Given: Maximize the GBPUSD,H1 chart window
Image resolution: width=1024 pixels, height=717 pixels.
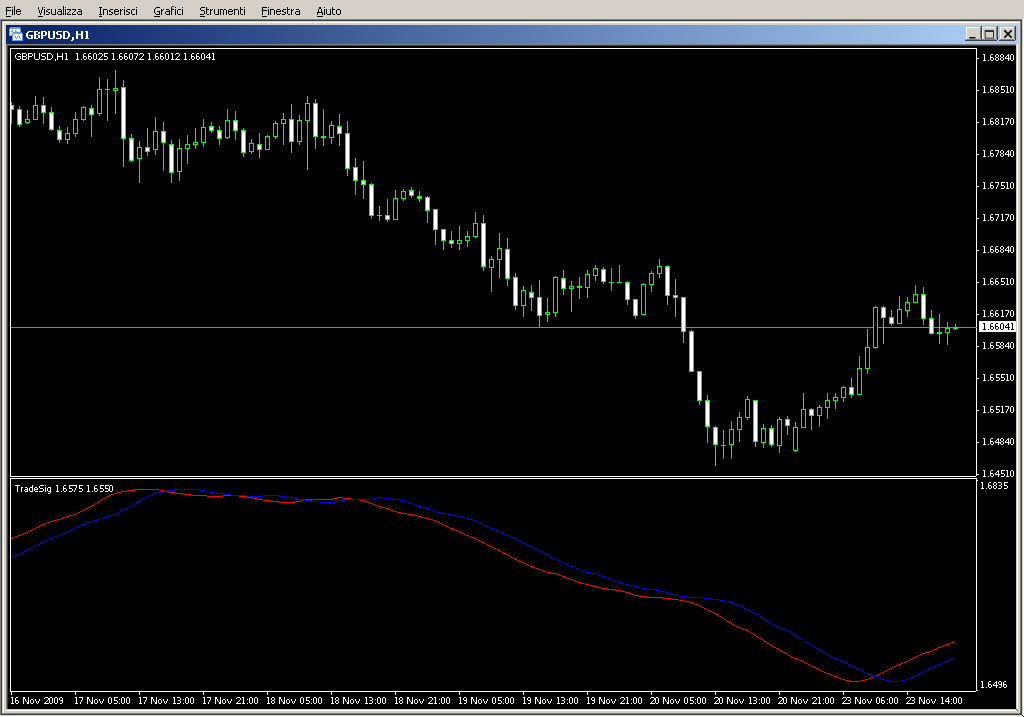Looking at the screenshot, I should pos(990,34).
